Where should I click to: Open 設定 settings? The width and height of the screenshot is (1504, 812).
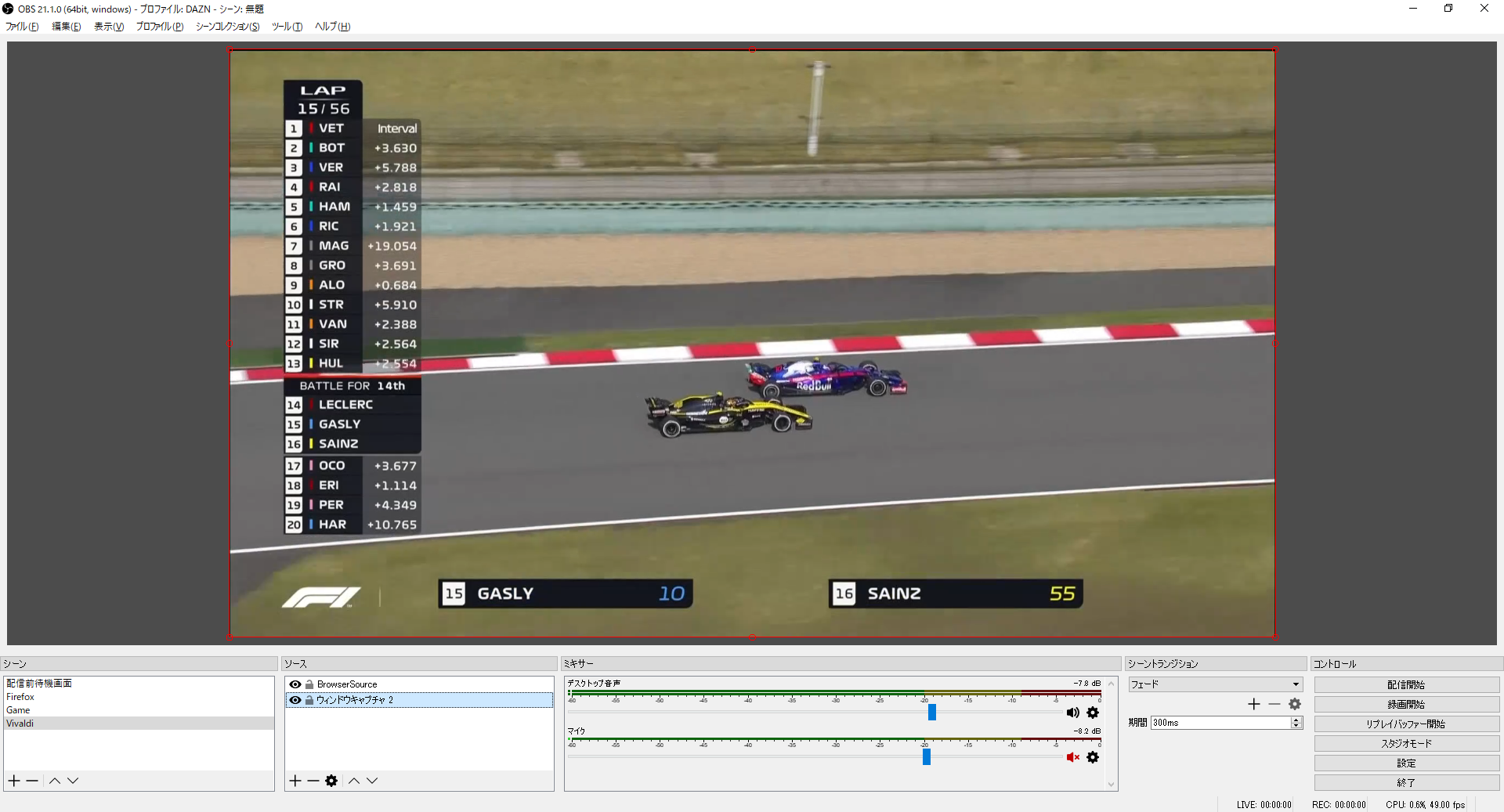(1406, 763)
